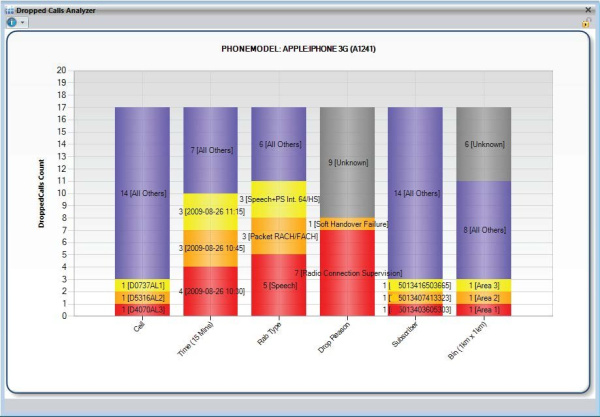The width and height of the screenshot is (600, 417).
Task: Select the 4 [2009-08-26 10:30] time segment
Action: coord(210,291)
